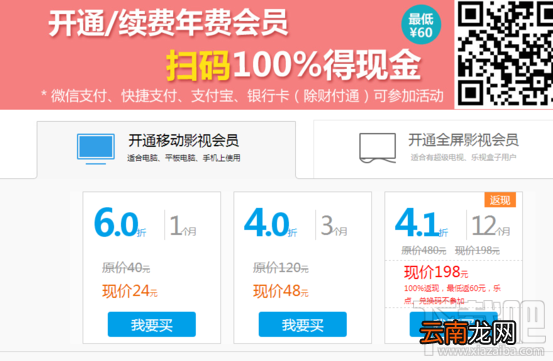This screenshot has width=553, height=361.
Task: Select the 4.0折 3个月 plan discount
Action: pyautogui.click(x=271, y=223)
